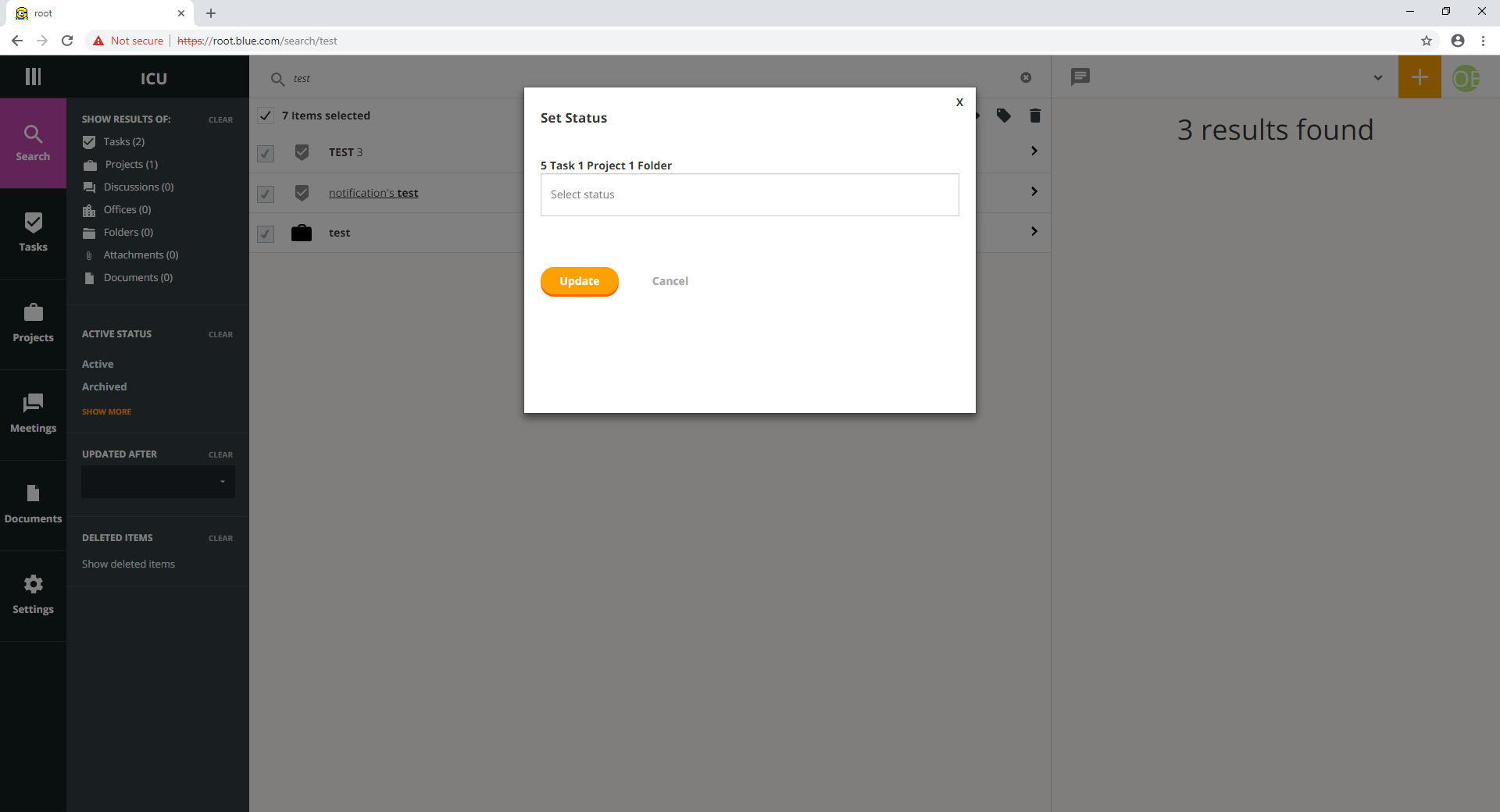Expand the TEST 3 row chevron
Viewport: 1500px width, 812px height.
pos(1034,151)
